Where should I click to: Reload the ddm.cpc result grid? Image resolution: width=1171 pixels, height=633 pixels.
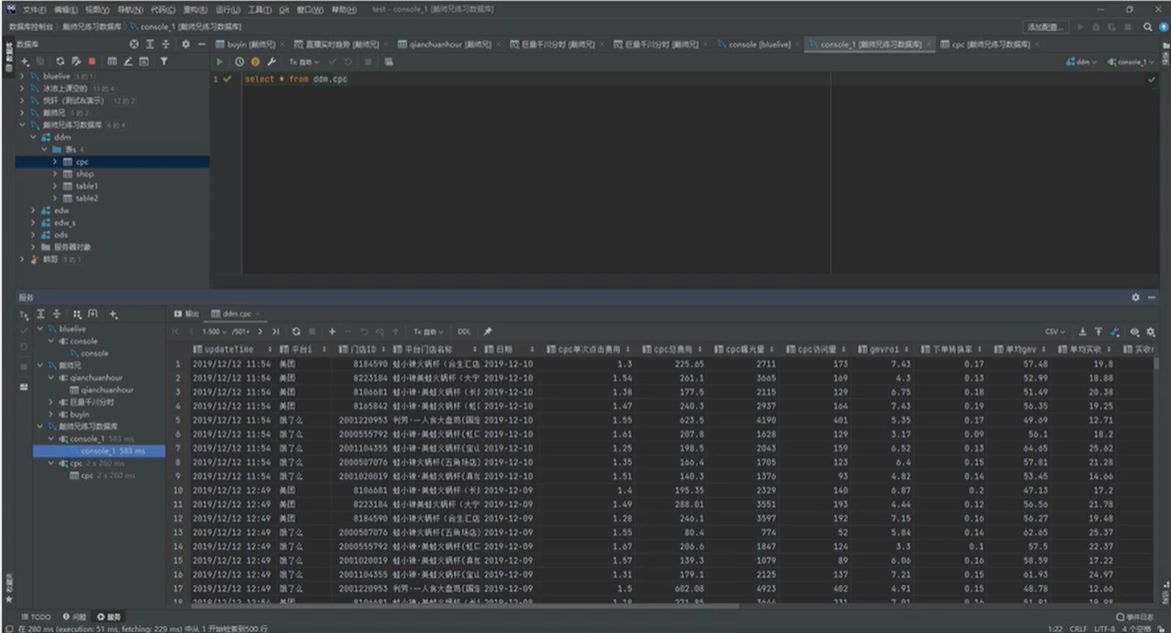(x=297, y=331)
